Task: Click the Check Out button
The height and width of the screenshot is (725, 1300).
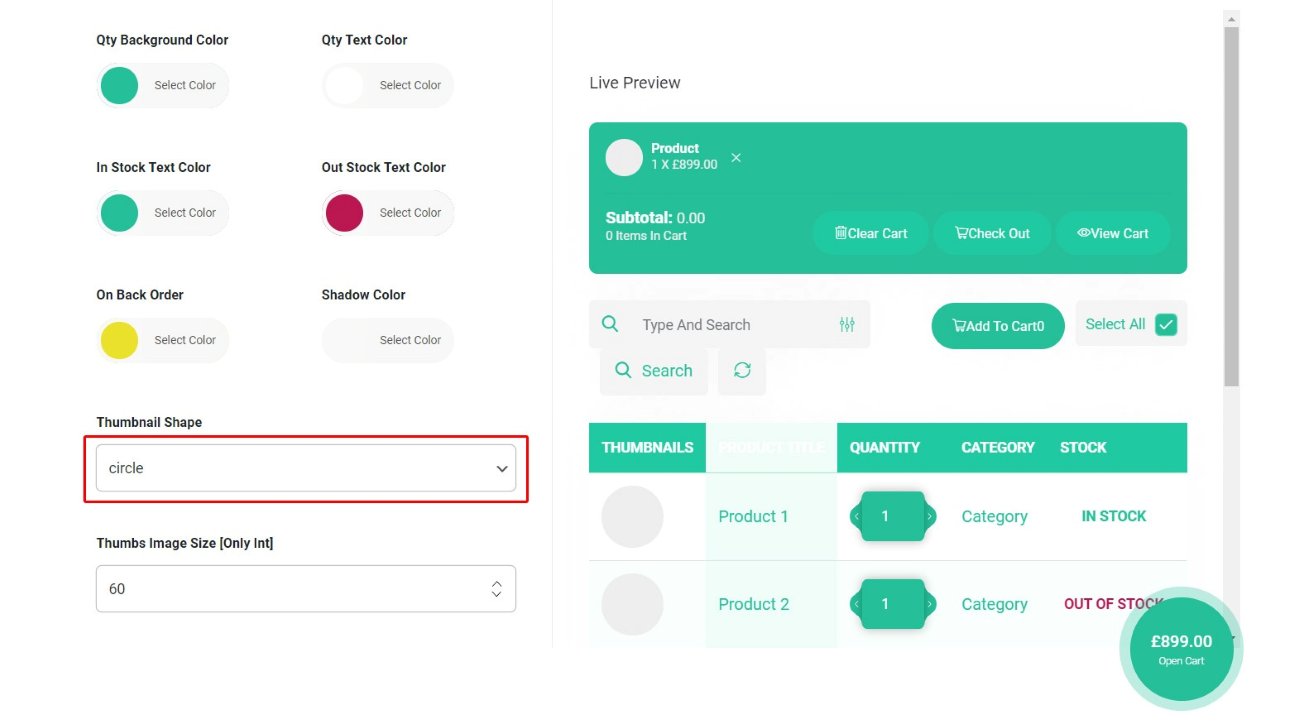Action: (992, 233)
